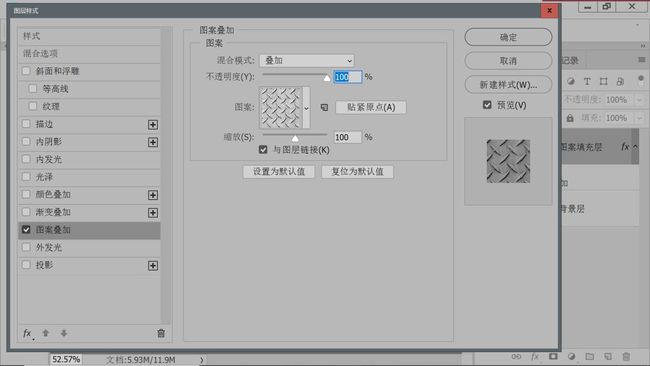Switch to the 记录 panel tab
650x366 pixels.
(570, 61)
